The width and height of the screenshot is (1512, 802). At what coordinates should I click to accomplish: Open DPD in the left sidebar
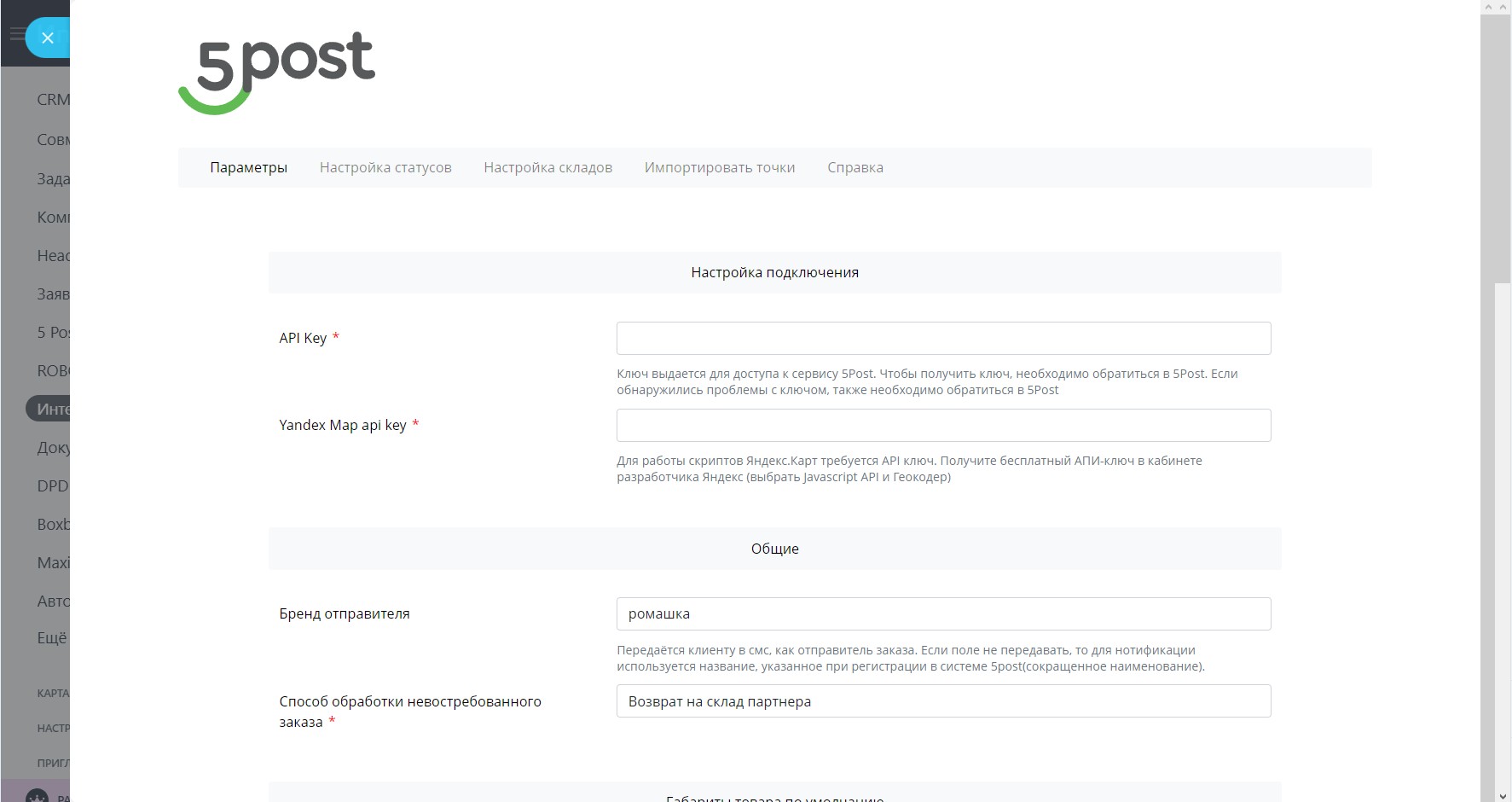pyautogui.click(x=52, y=485)
